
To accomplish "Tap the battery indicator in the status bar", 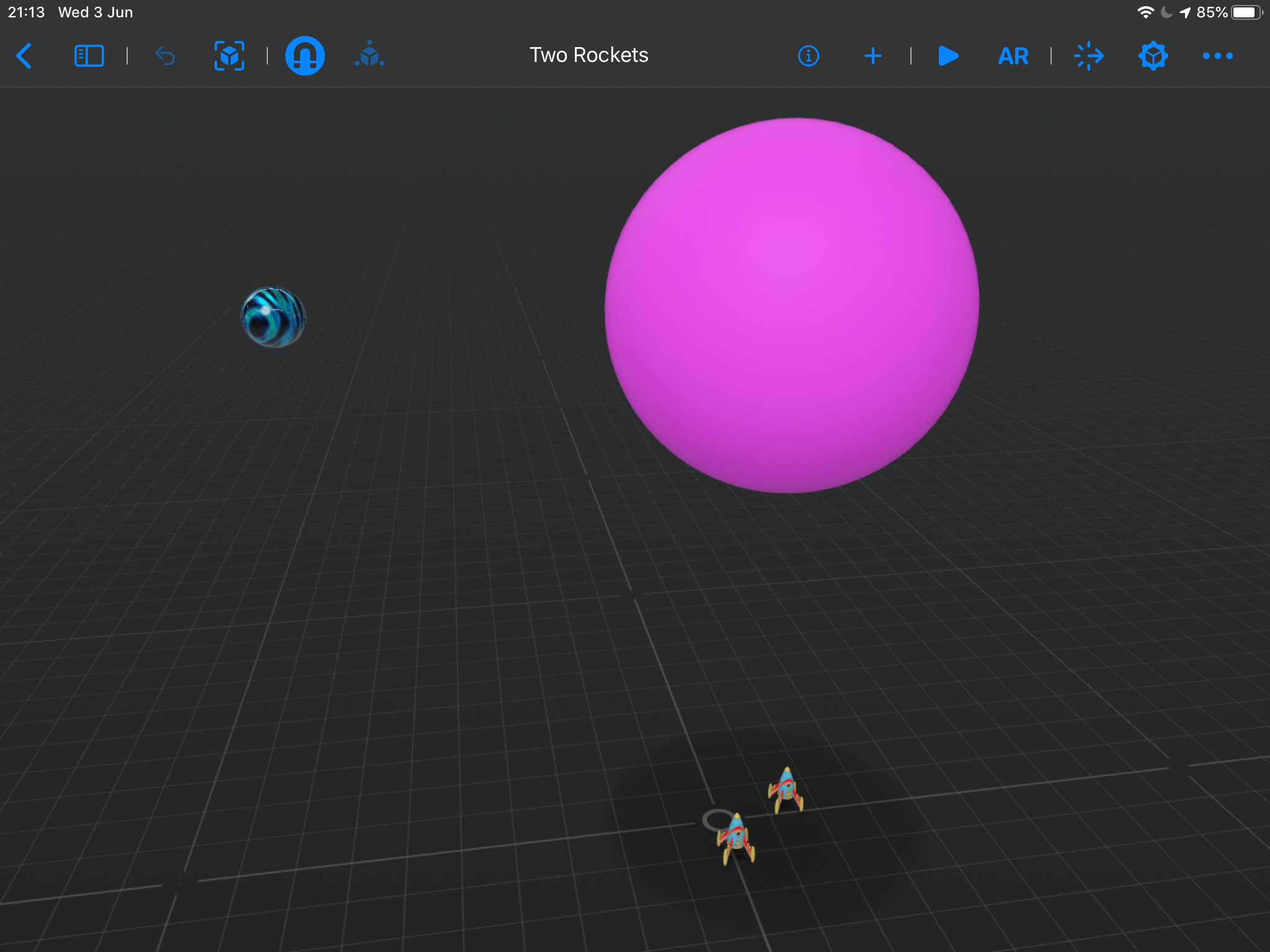I will 1246,12.
